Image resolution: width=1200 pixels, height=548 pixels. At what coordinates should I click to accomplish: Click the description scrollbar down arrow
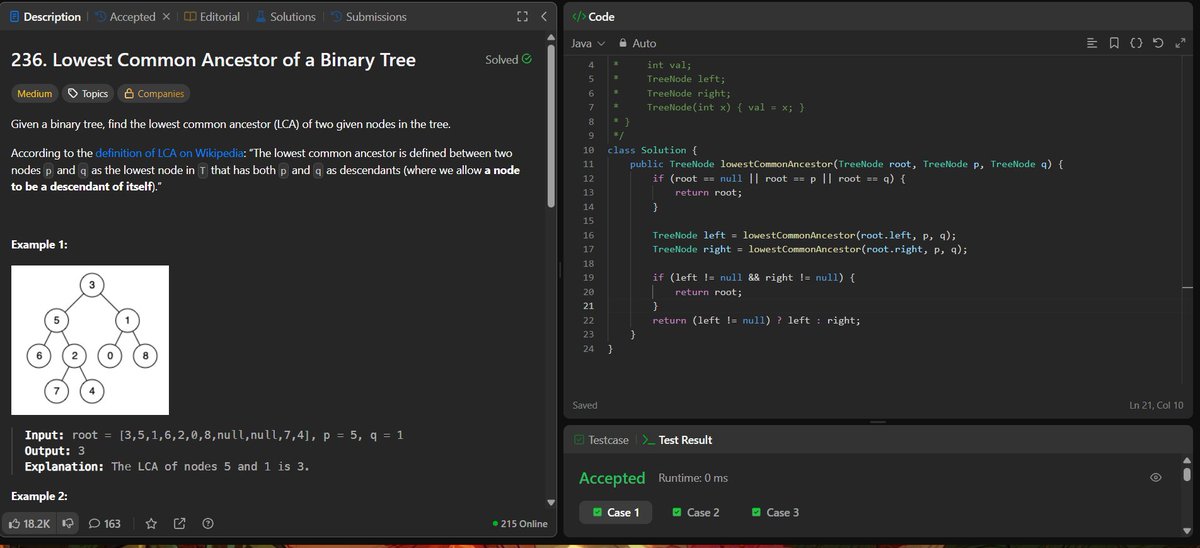click(550, 502)
